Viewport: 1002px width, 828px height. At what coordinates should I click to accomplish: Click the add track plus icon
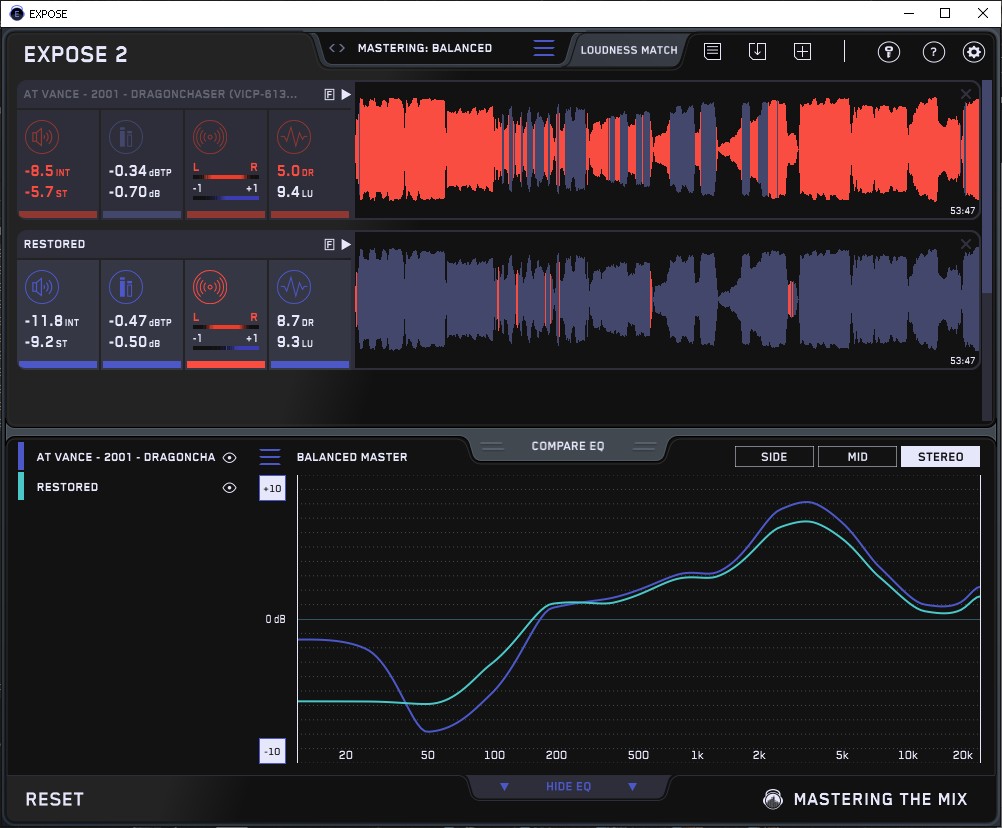802,51
